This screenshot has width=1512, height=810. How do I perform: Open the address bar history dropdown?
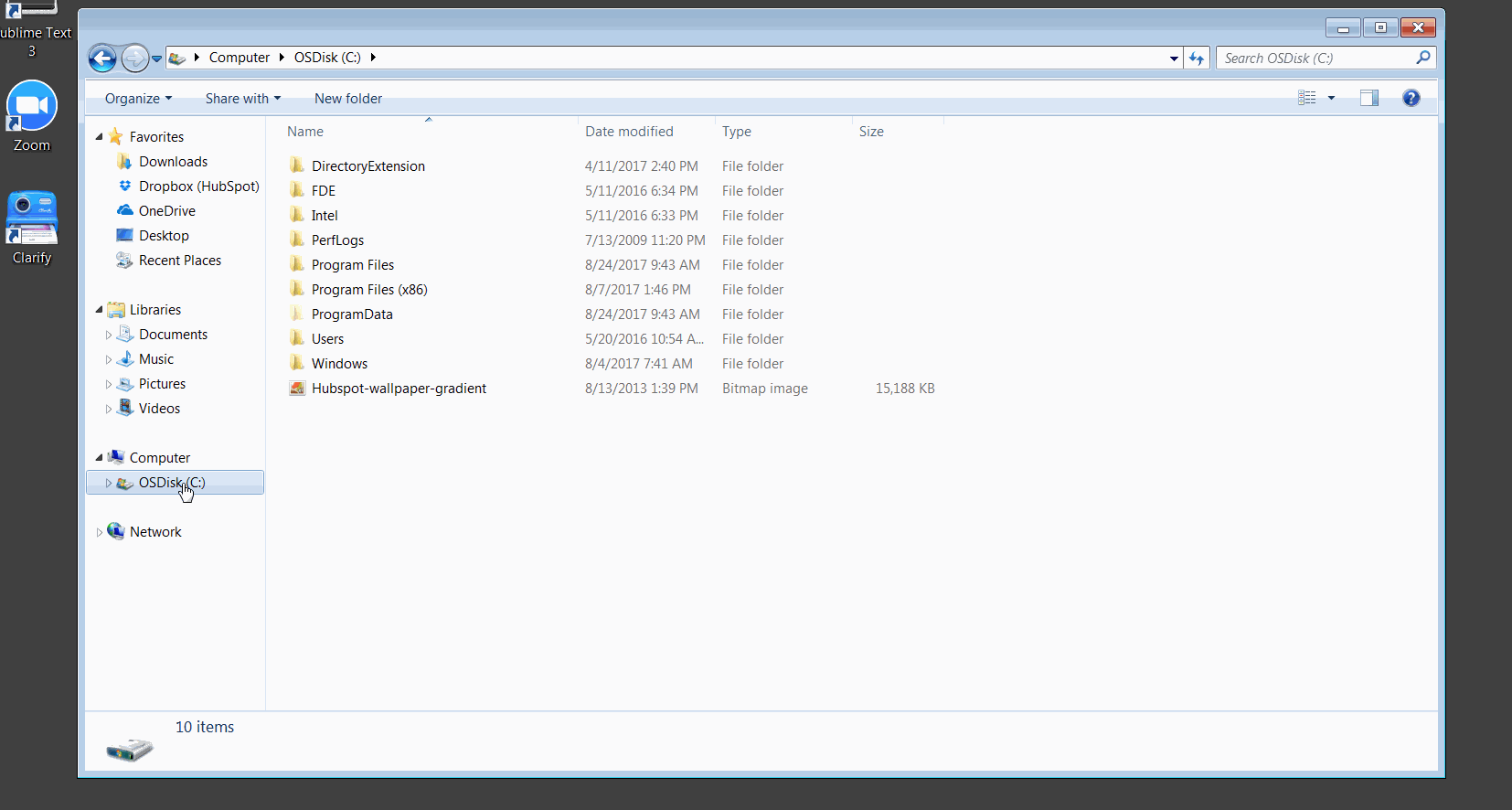(x=1174, y=59)
